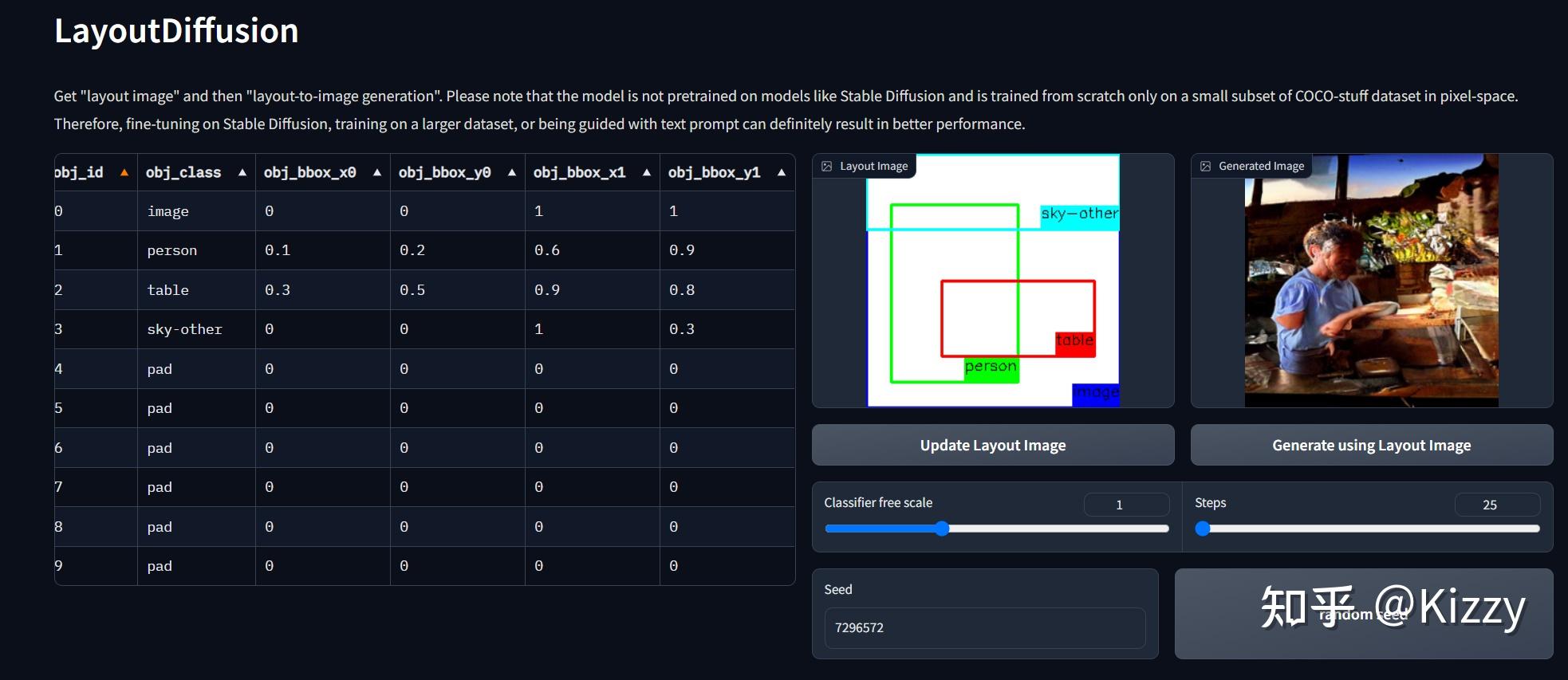This screenshot has width=1568, height=680.
Task: Select the Steps value box showing 25
Action: click(x=1498, y=504)
